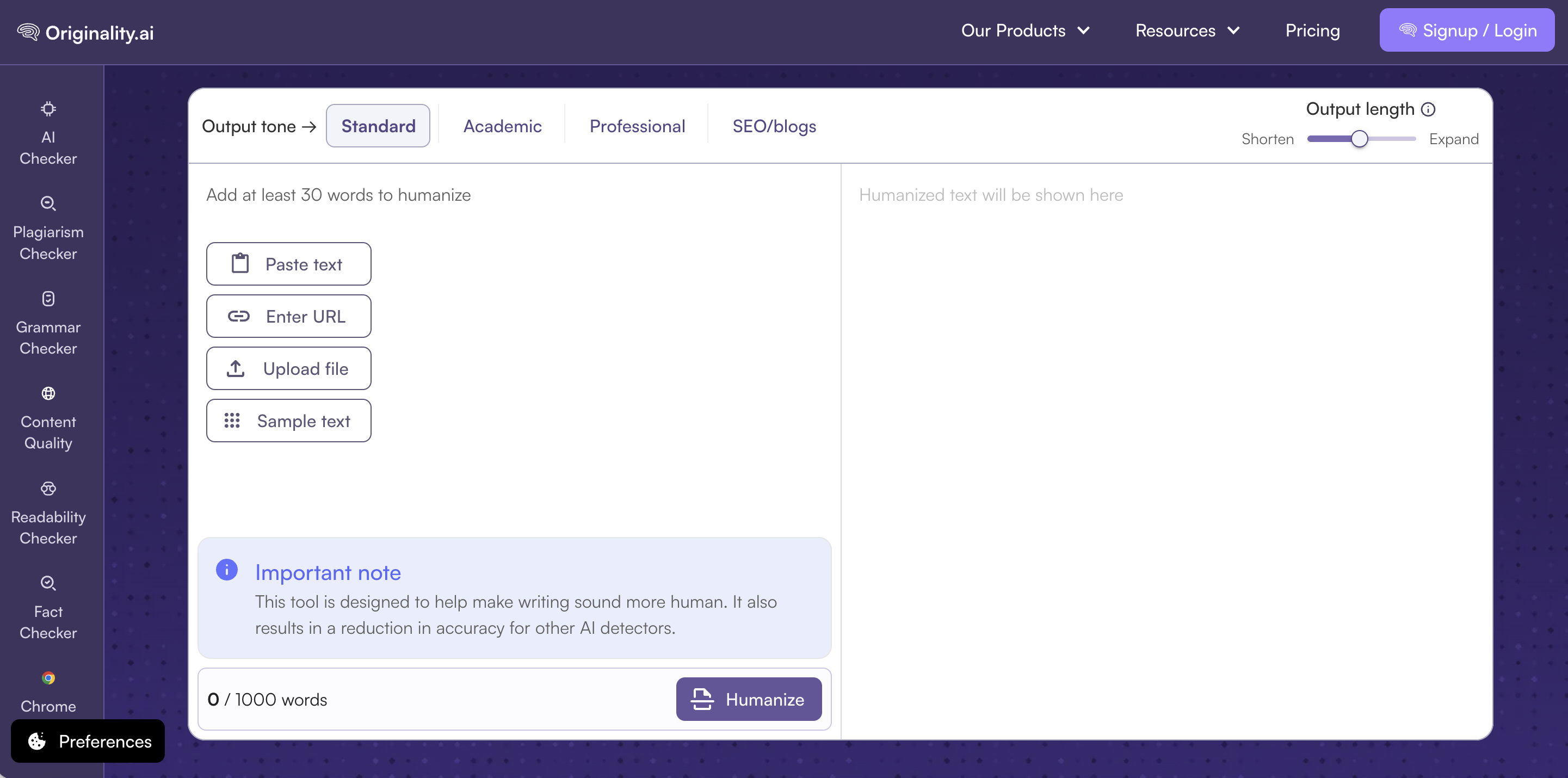The width and height of the screenshot is (1568, 778).
Task: Click the text input area to humanize
Action: point(514,195)
